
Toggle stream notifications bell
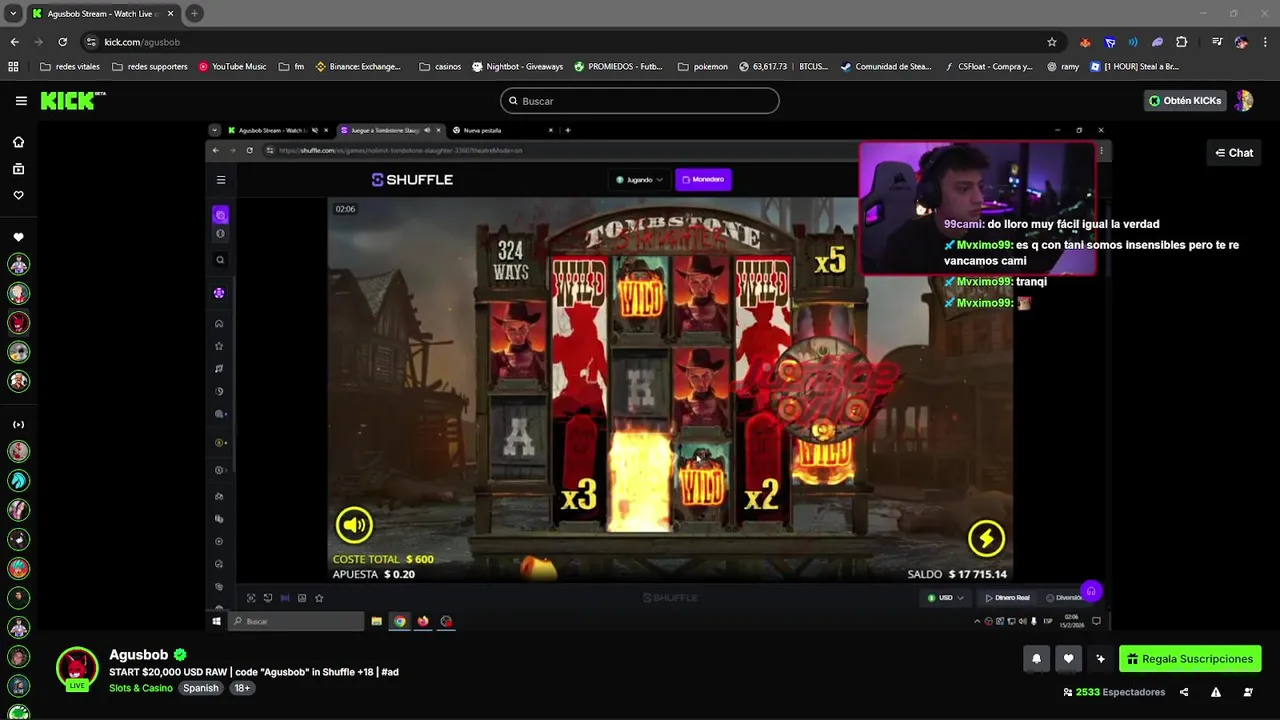point(1036,659)
